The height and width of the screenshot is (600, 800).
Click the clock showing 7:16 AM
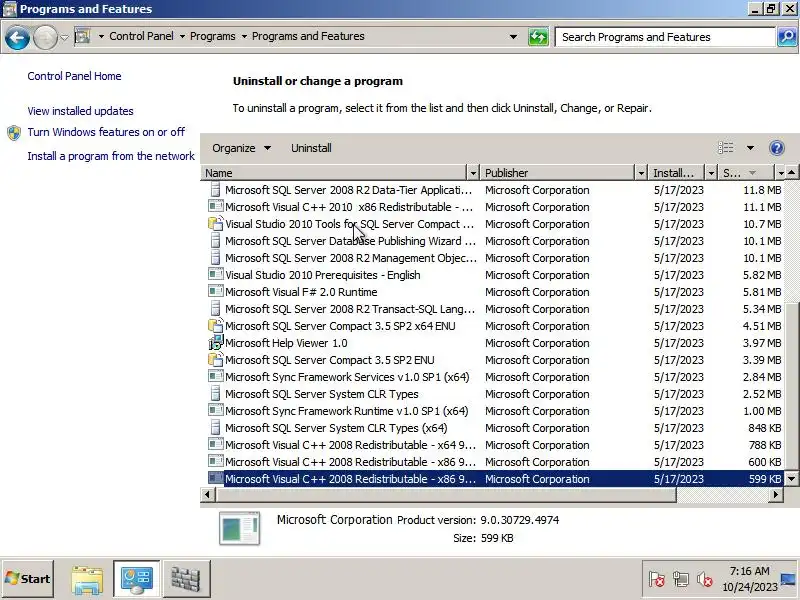pyautogui.click(x=749, y=571)
